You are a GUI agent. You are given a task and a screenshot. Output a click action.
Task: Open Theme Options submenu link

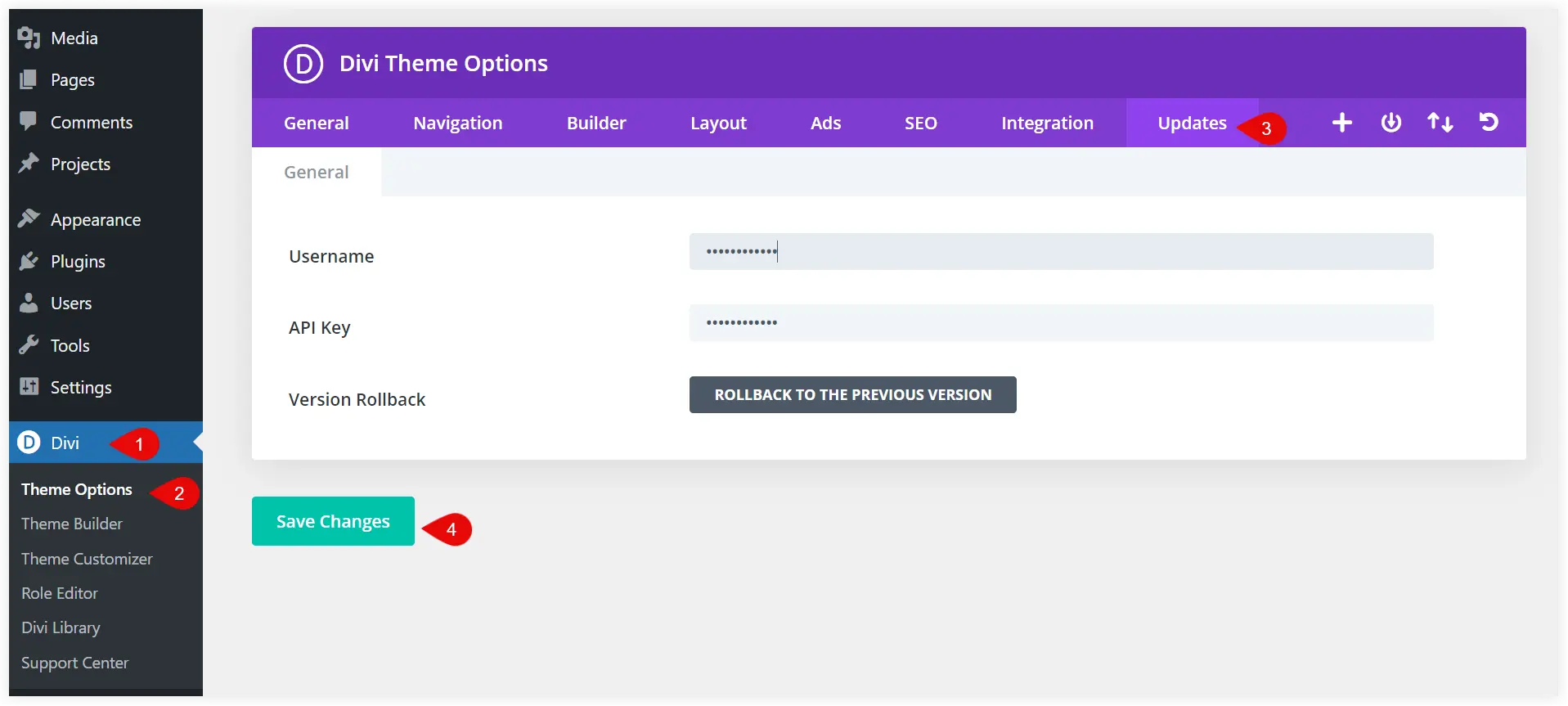[x=76, y=489]
